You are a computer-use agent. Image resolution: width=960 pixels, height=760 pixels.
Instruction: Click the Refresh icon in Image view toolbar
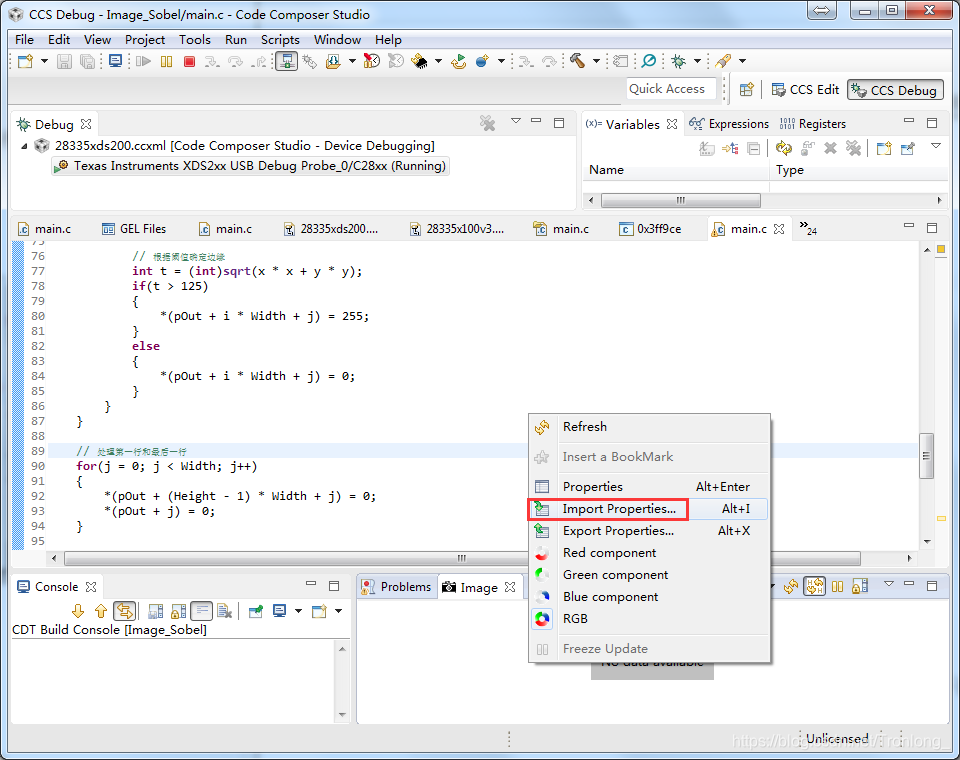point(790,586)
